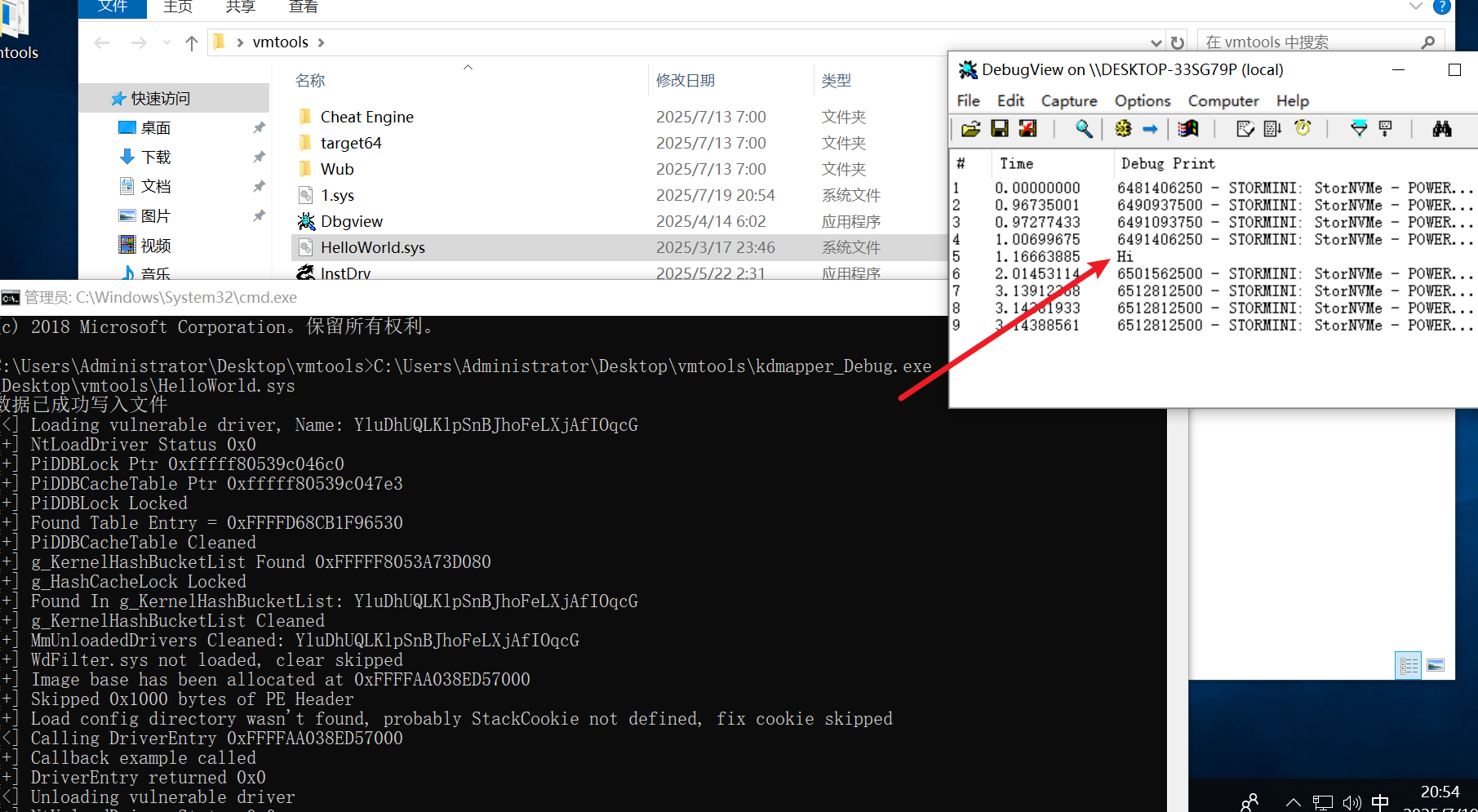Image resolution: width=1478 pixels, height=812 pixels.
Task: Toggle the Clock time format icon
Action: click(x=1303, y=129)
